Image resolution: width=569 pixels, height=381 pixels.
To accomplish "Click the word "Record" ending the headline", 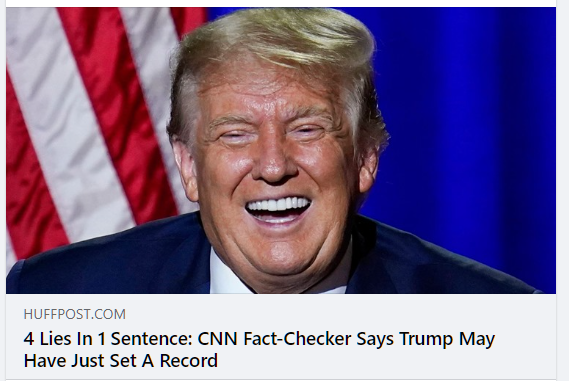I will point(189,361).
